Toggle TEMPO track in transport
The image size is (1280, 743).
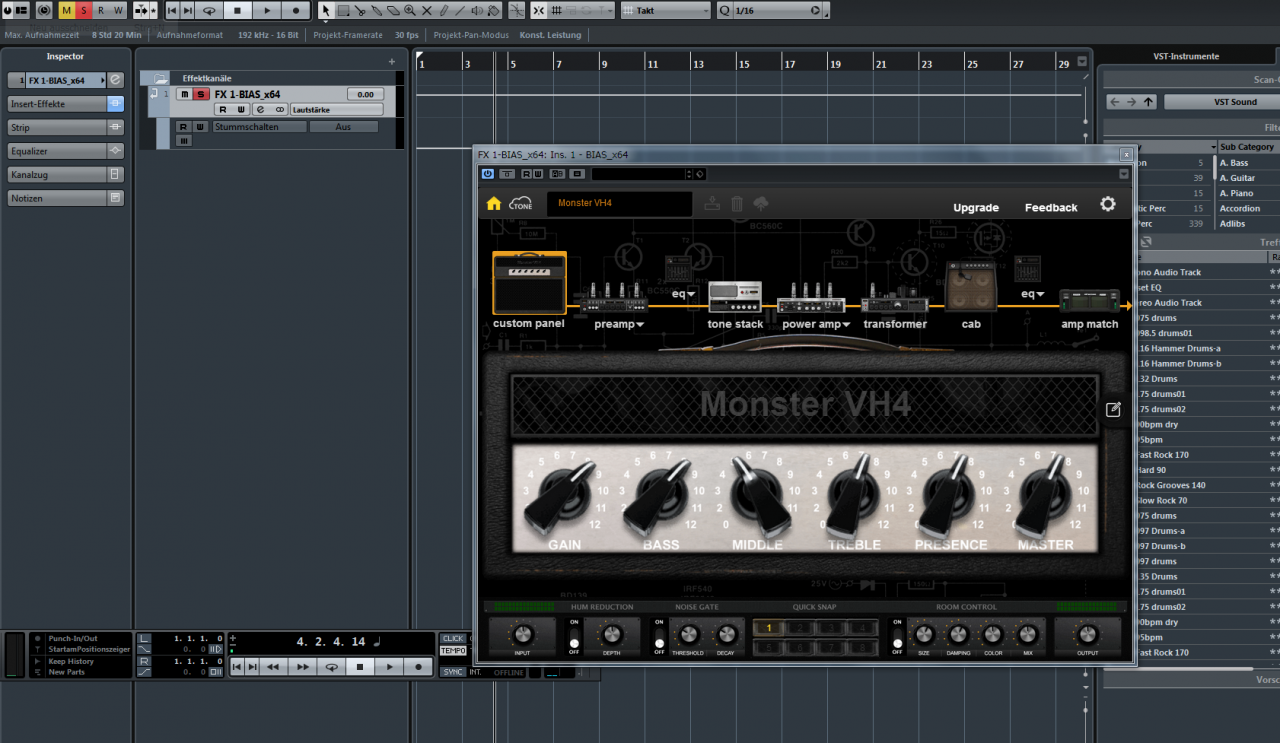pos(453,651)
